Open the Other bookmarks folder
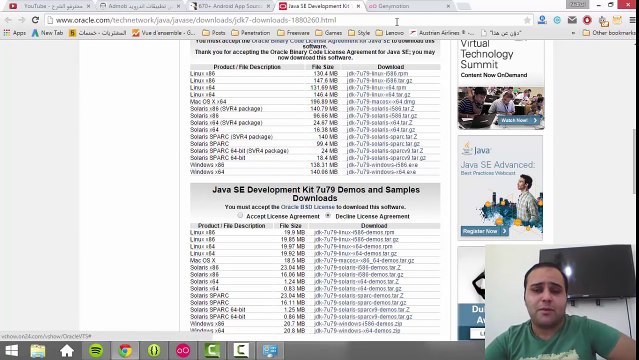Image resolution: width=639 pixels, height=360 pixels. (x=609, y=33)
